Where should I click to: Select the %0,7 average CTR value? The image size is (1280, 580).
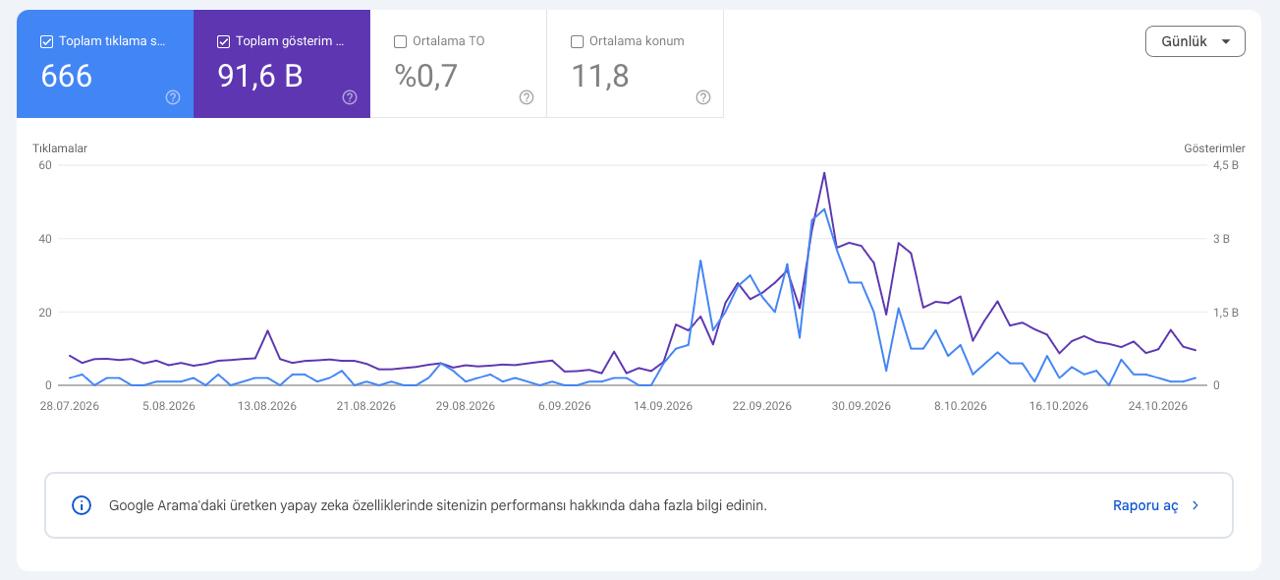coord(426,76)
